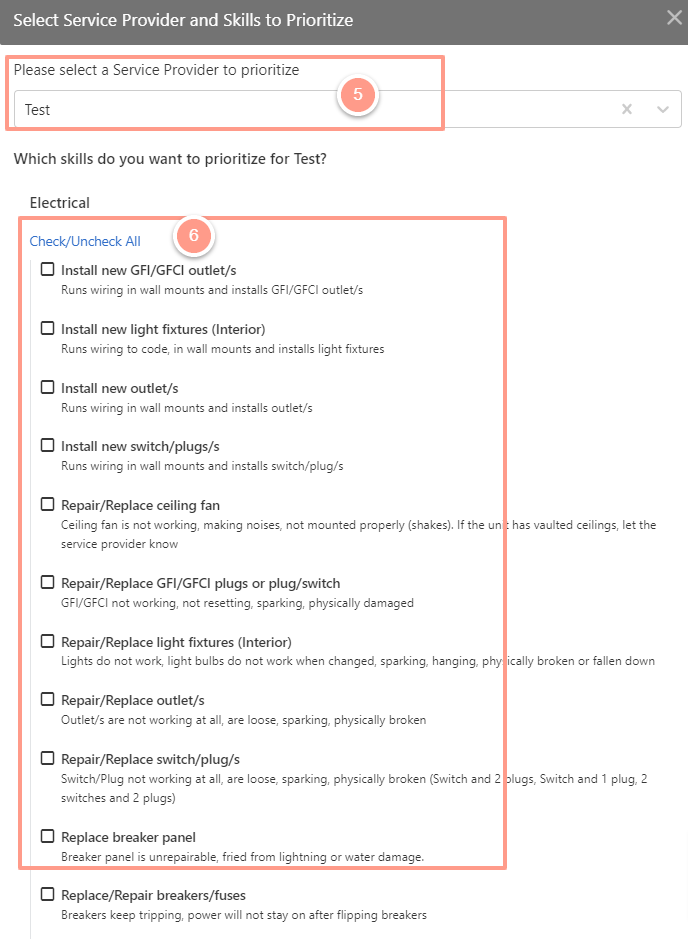Check Repair/Replace light fixtures (Interior)

click(47, 641)
